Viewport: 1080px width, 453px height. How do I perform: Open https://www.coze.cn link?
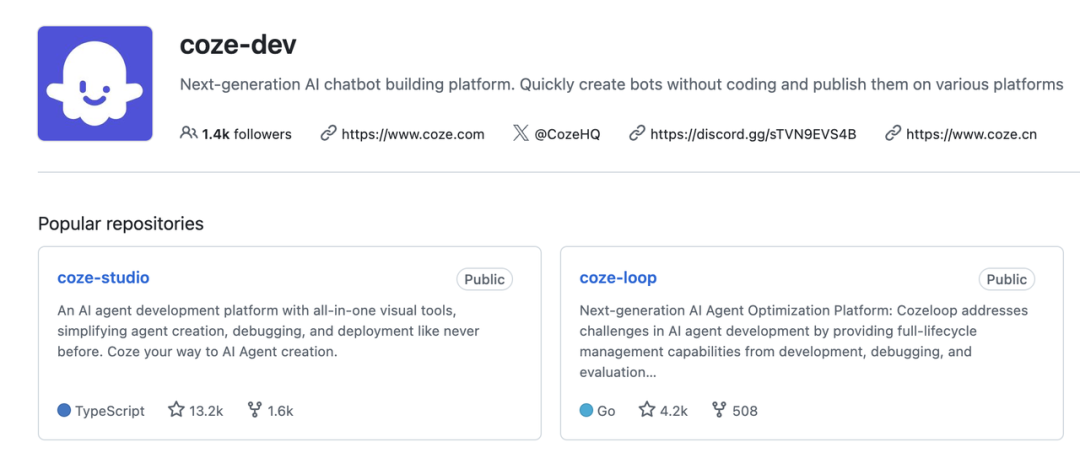pyautogui.click(x=971, y=134)
